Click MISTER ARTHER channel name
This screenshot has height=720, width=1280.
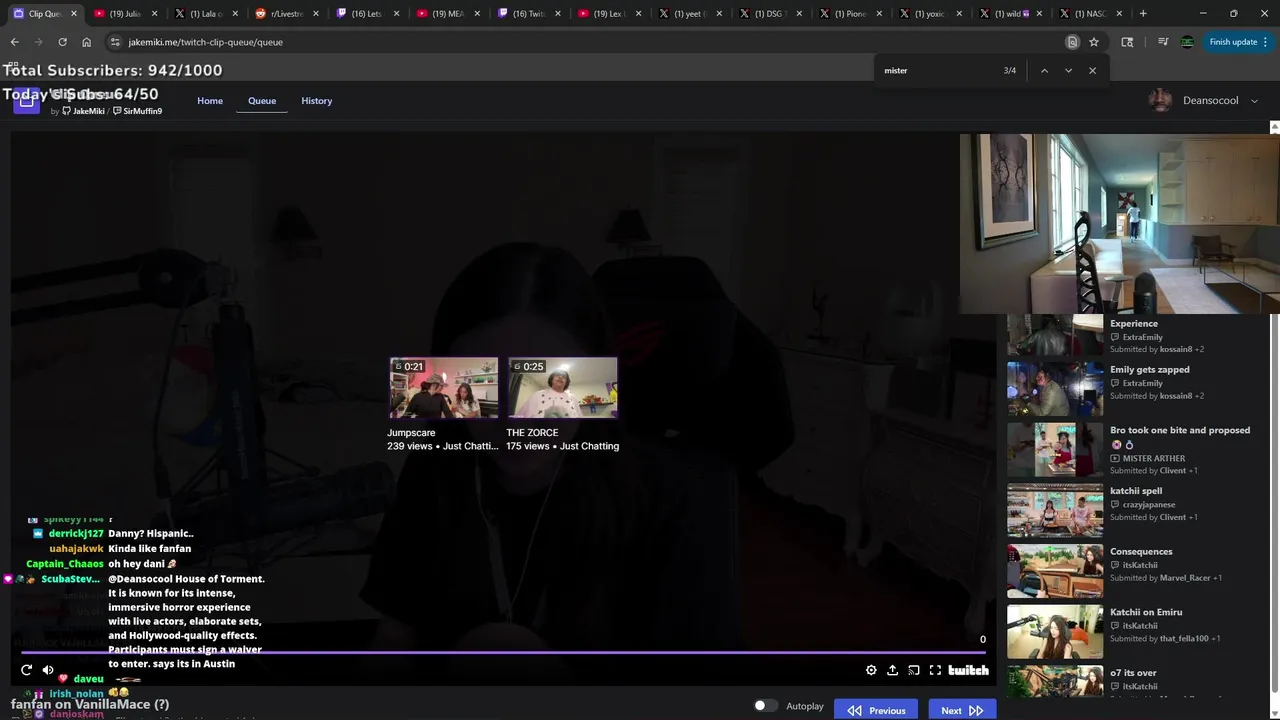1153,458
